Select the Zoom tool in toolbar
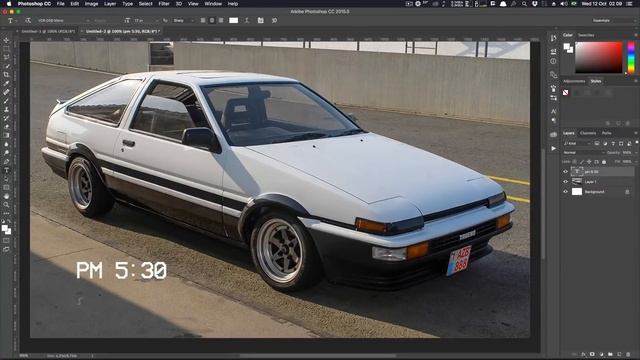This screenshot has height=360, width=640. click(6, 205)
